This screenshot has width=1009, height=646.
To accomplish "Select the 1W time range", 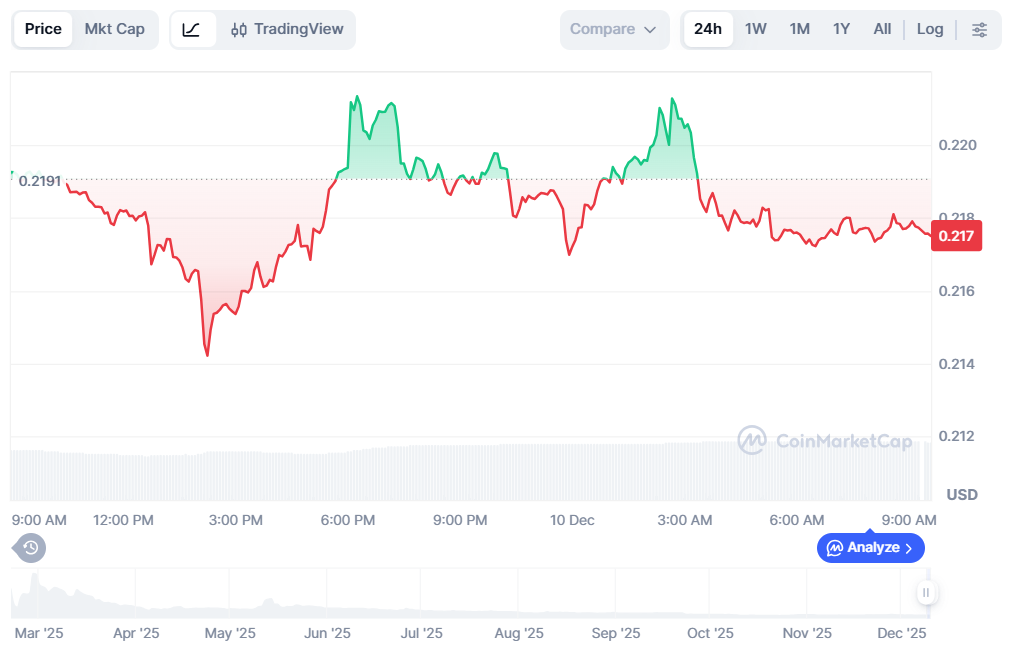I will (x=755, y=29).
